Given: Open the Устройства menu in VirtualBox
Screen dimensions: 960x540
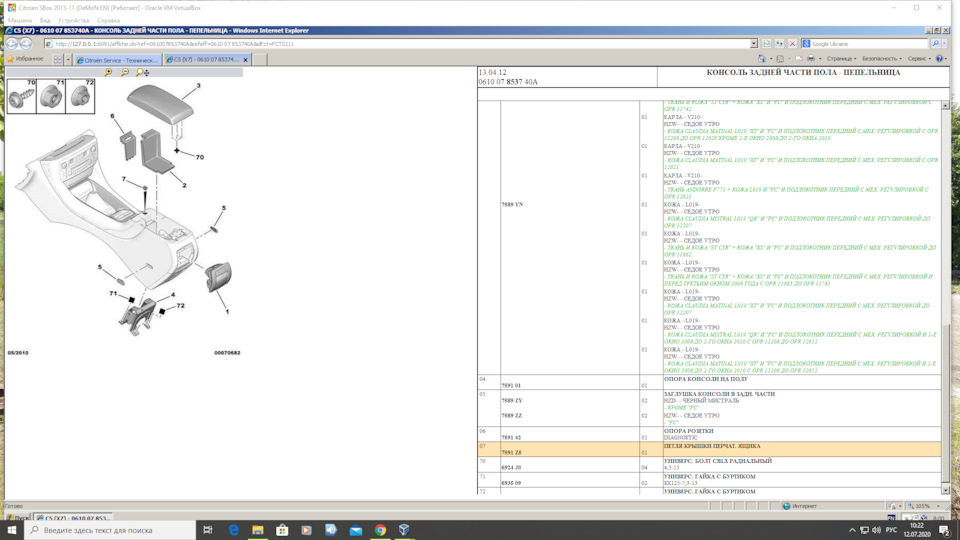Looking at the screenshot, I should pos(73,20).
